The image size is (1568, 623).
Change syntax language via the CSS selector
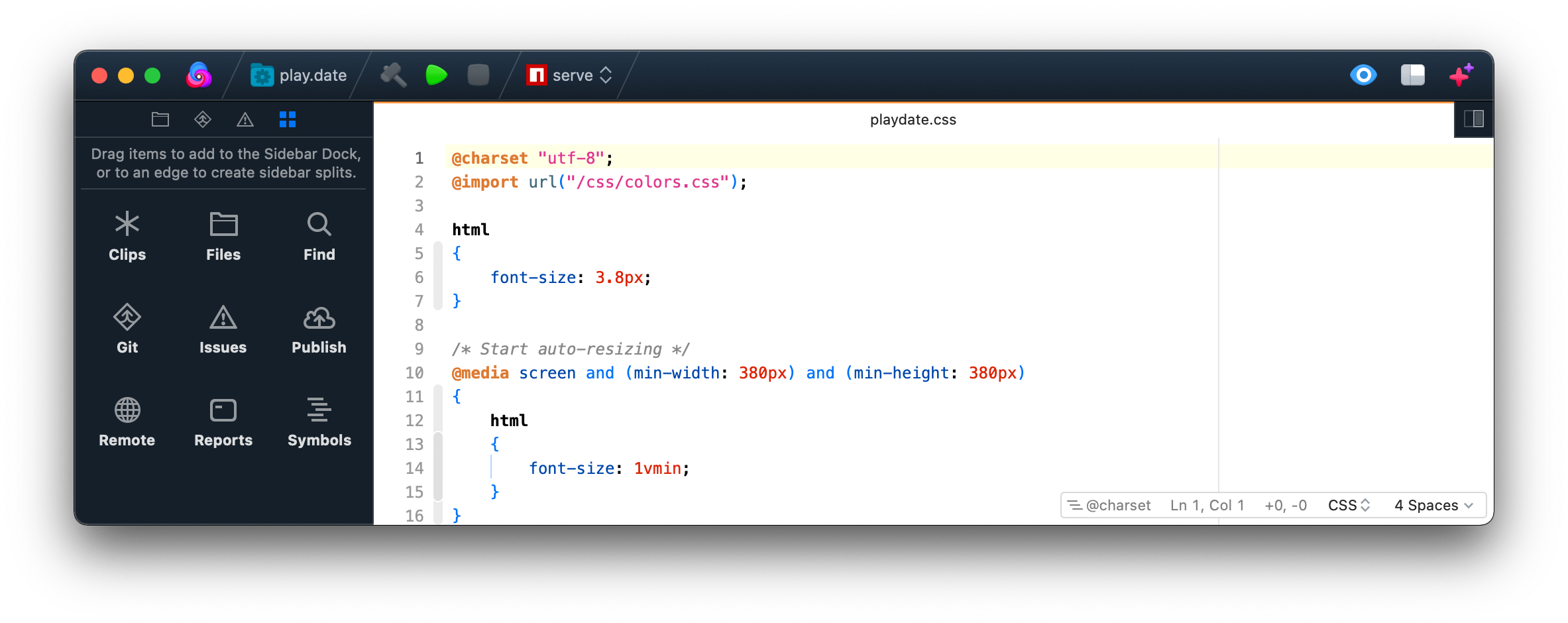[1349, 505]
